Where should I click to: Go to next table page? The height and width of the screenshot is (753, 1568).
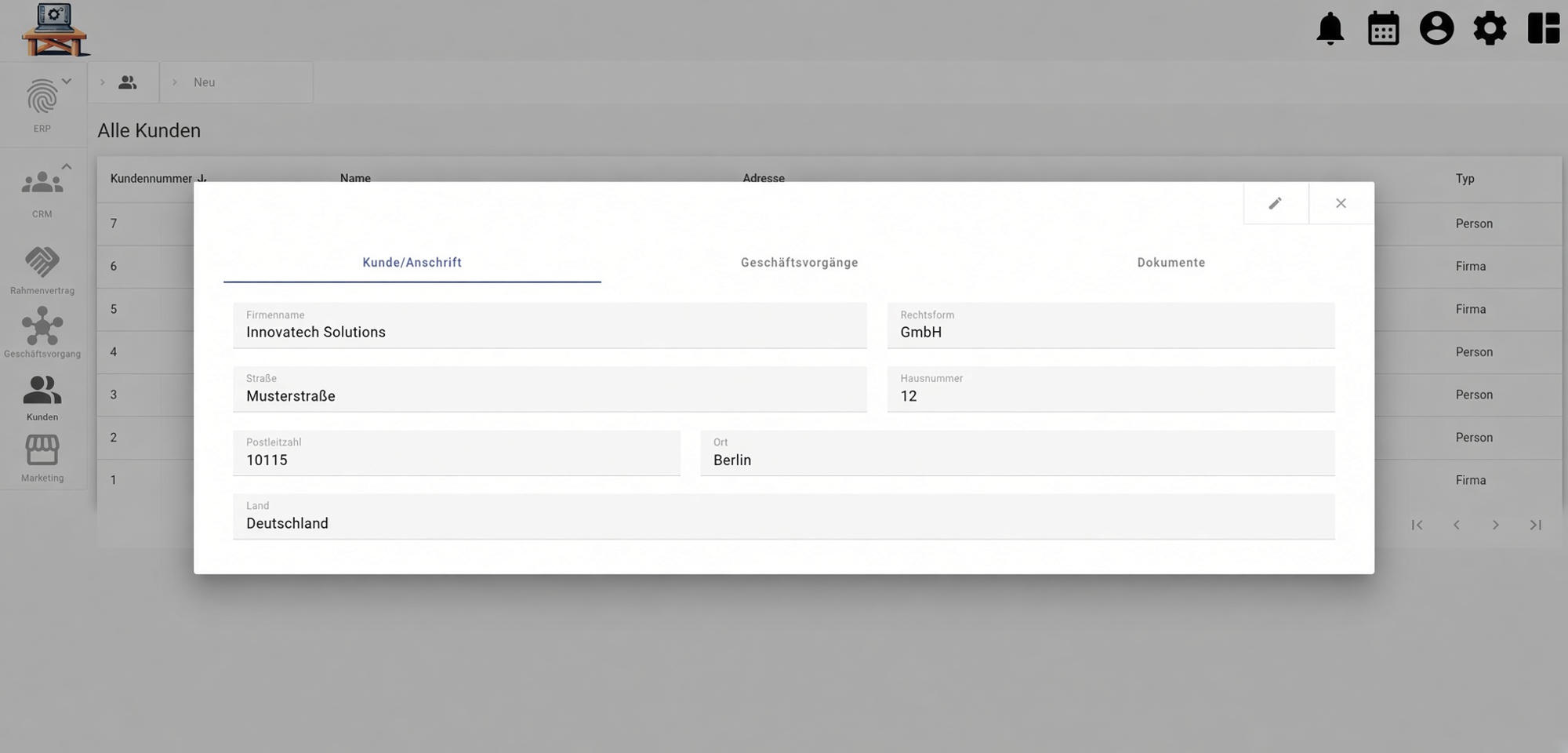[x=1495, y=525]
